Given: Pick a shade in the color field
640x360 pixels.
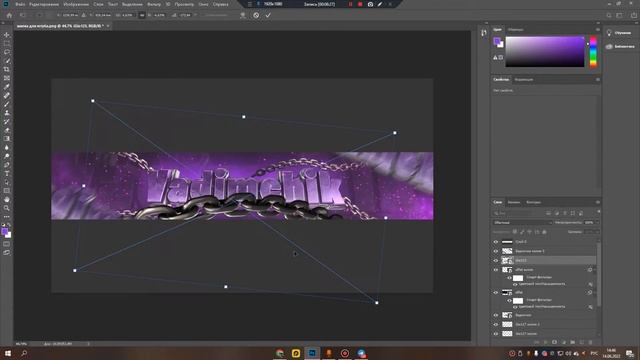Looking at the screenshot, I should click(x=545, y=51).
